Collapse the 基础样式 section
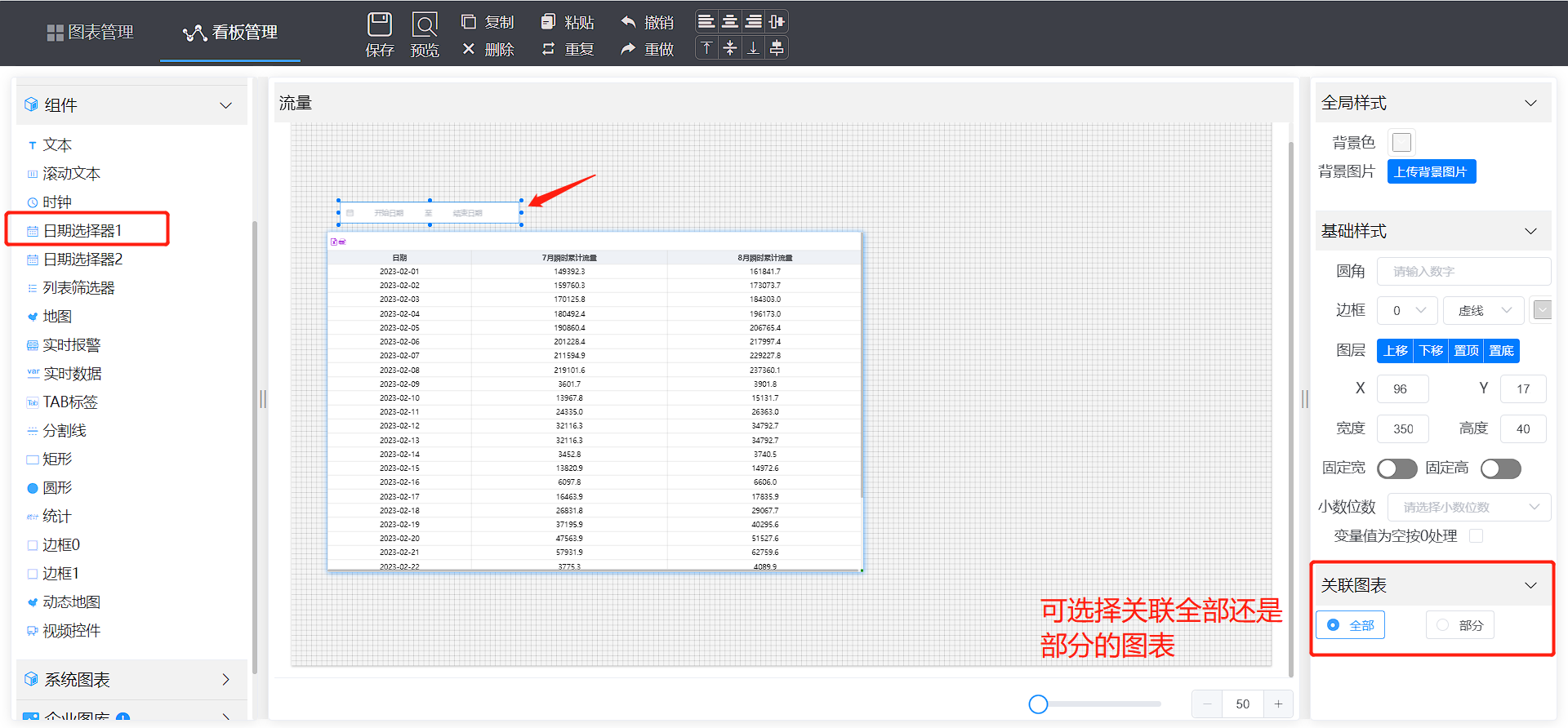The width and height of the screenshot is (1568, 728). 1530,231
